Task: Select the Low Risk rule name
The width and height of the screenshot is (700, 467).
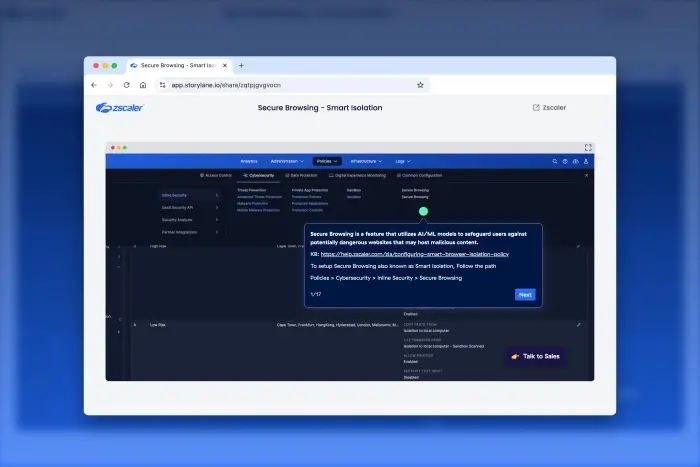Action: [x=158, y=325]
